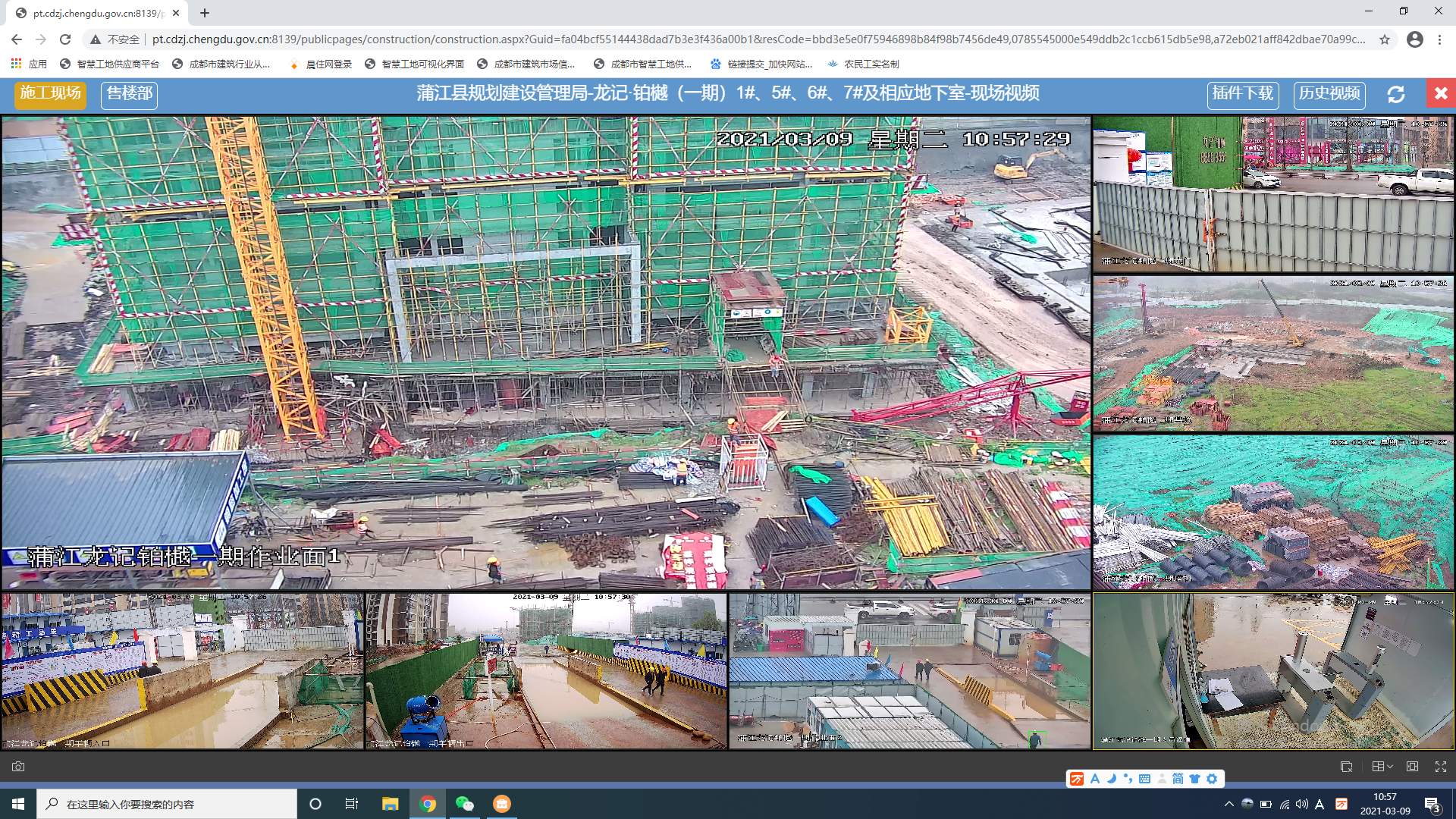Open the IME soft keyboard icon
The height and width of the screenshot is (819, 1456).
pos(1144,779)
